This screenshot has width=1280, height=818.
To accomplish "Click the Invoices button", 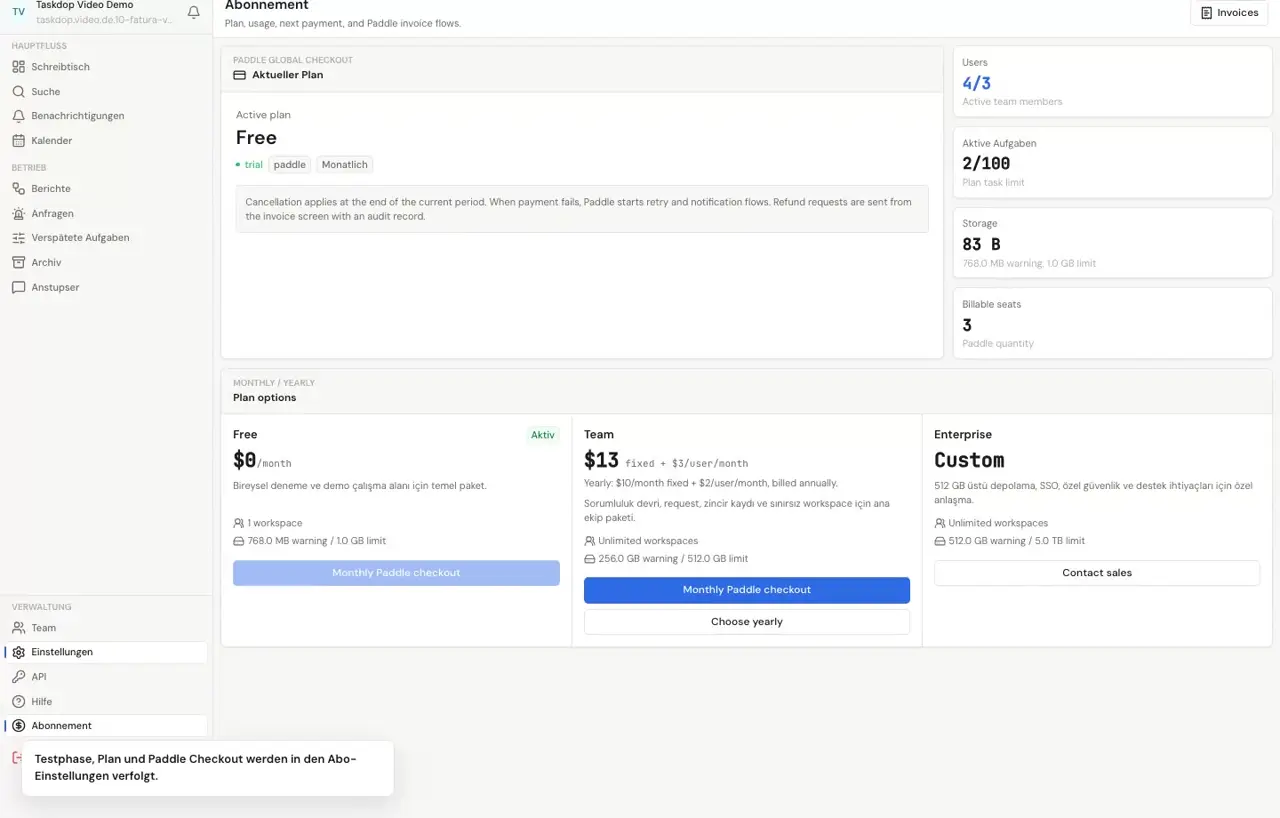I will [x=1229, y=13].
